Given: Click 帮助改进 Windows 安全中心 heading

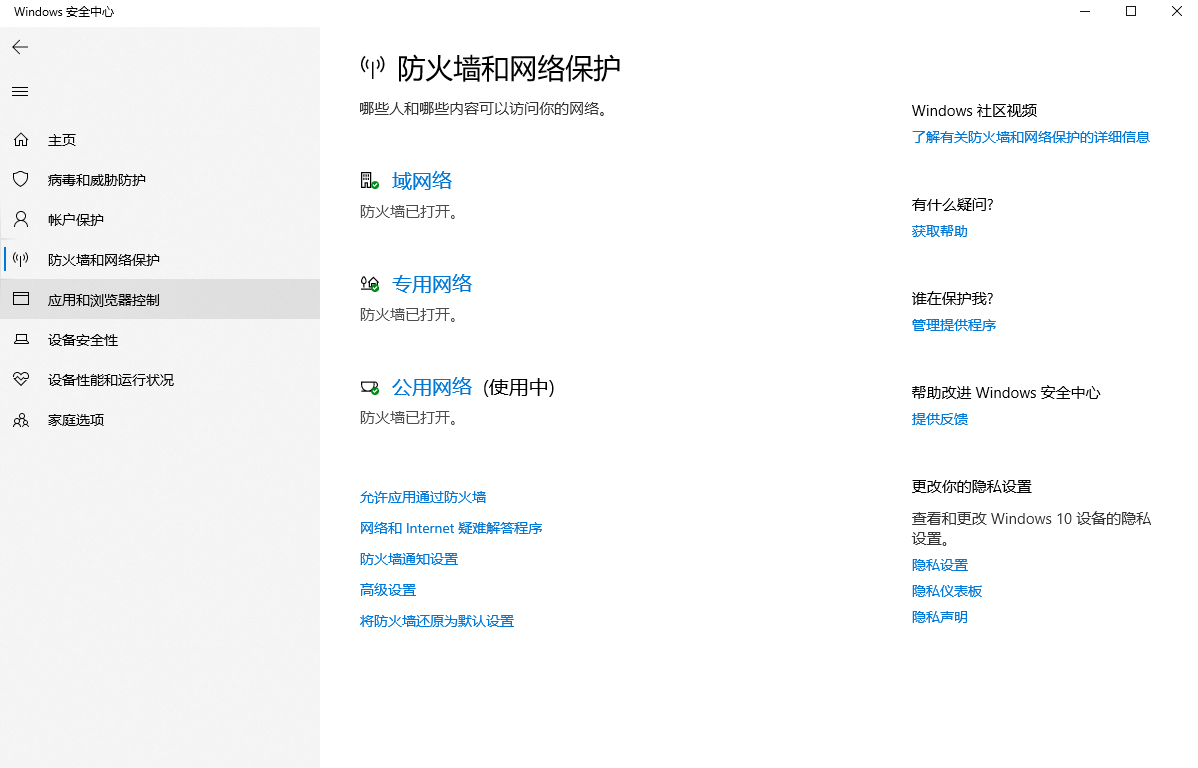Looking at the screenshot, I should (1005, 393).
